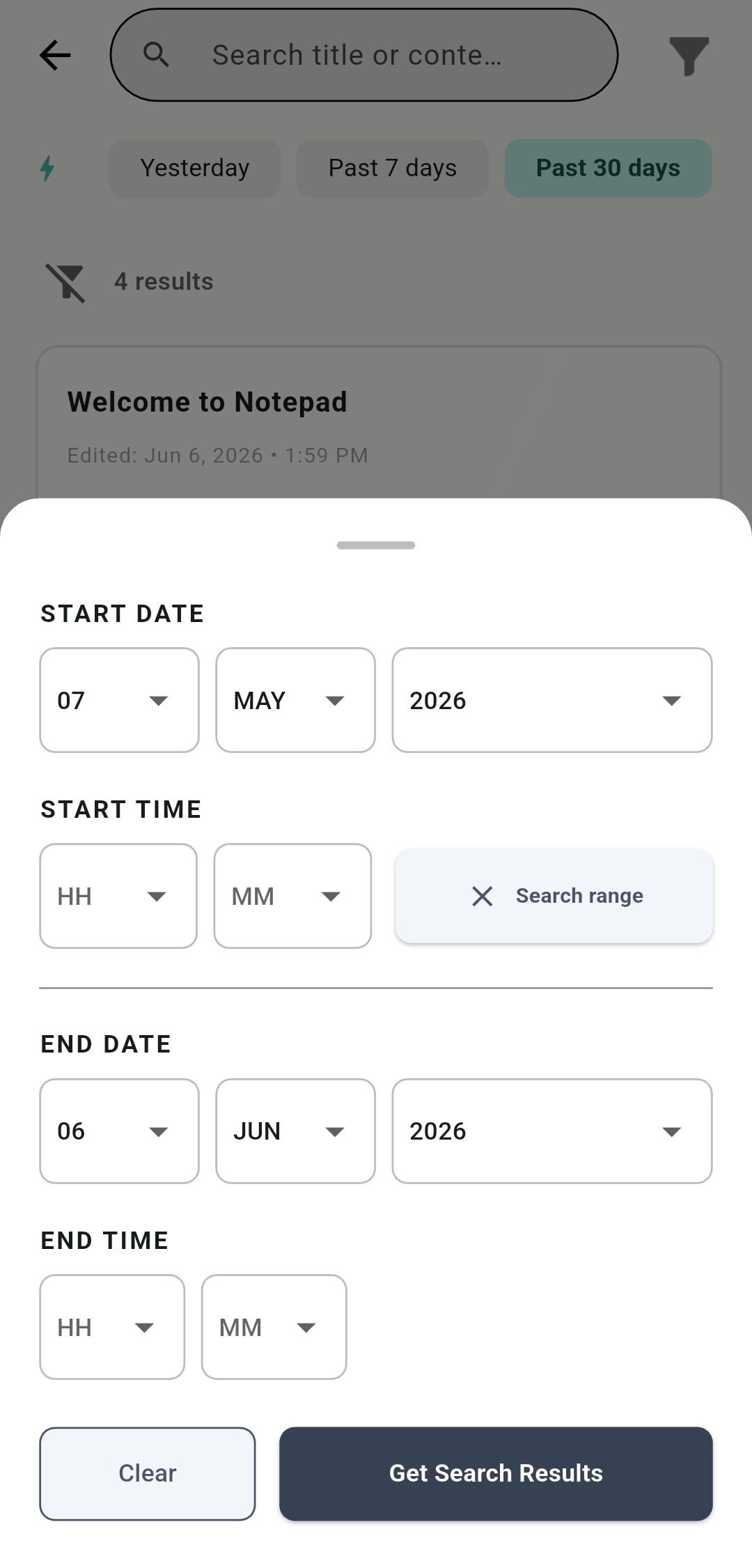Click the Clear button
The image size is (752, 1568).
click(148, 1473)
